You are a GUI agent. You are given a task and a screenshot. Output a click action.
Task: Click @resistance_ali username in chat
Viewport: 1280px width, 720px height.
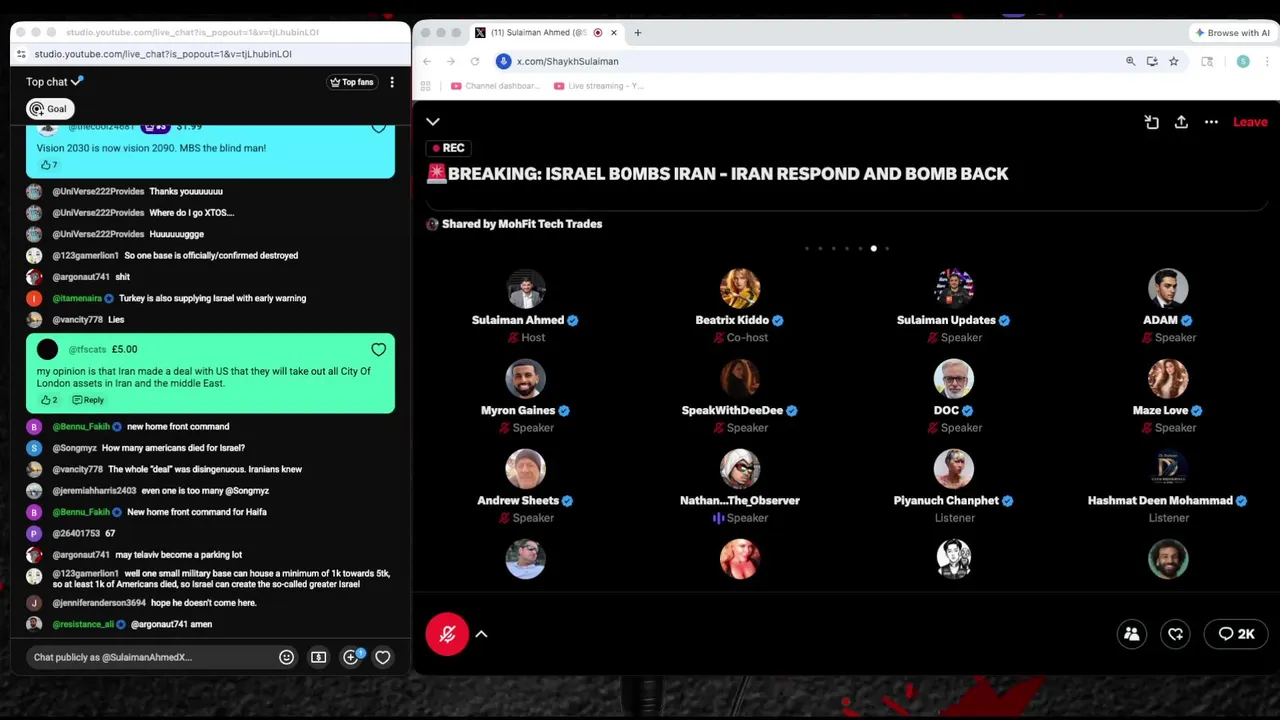pos(83,624)
